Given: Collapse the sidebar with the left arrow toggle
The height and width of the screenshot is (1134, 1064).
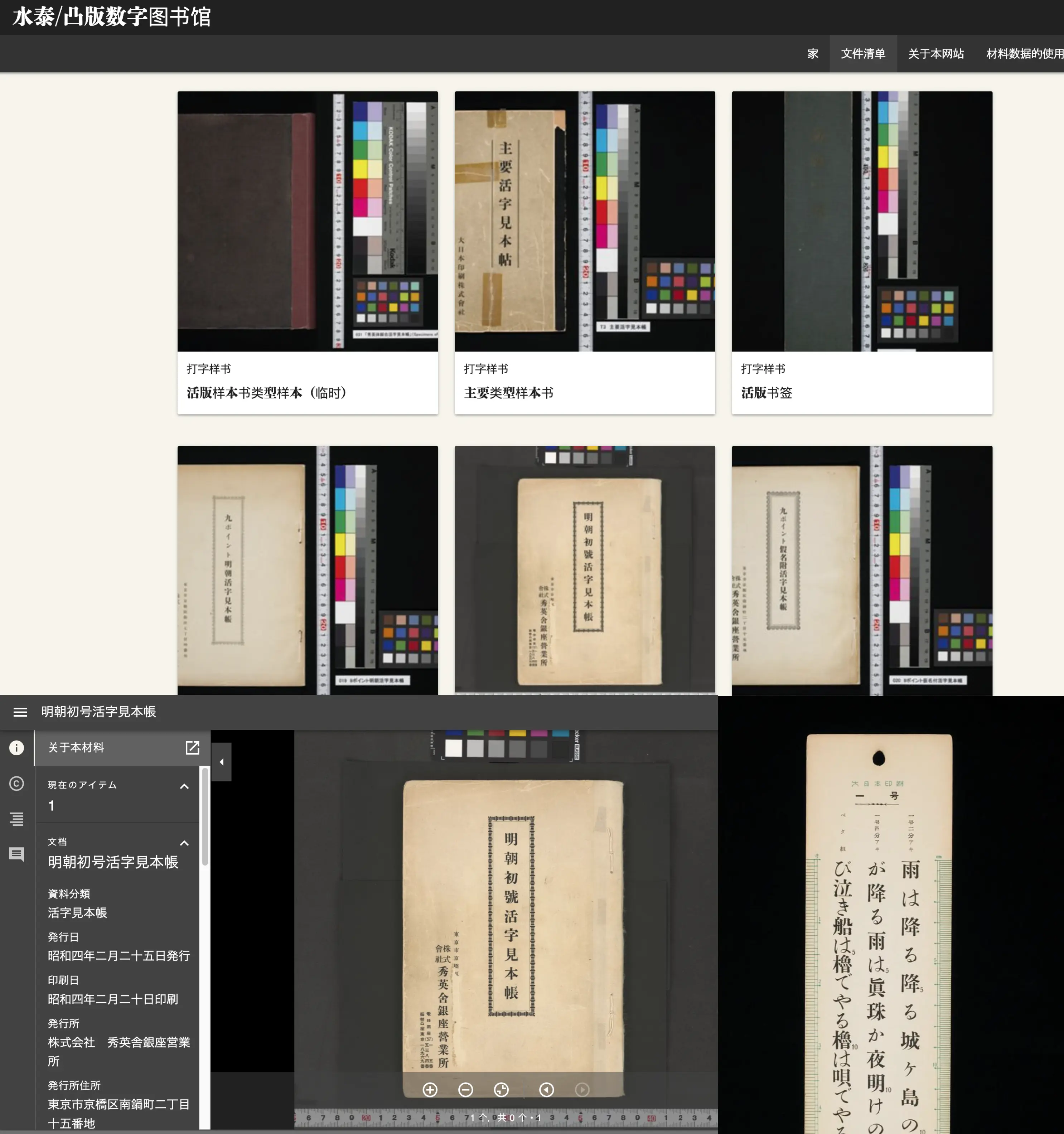Looking at the screenshot, I should [221, 761].
